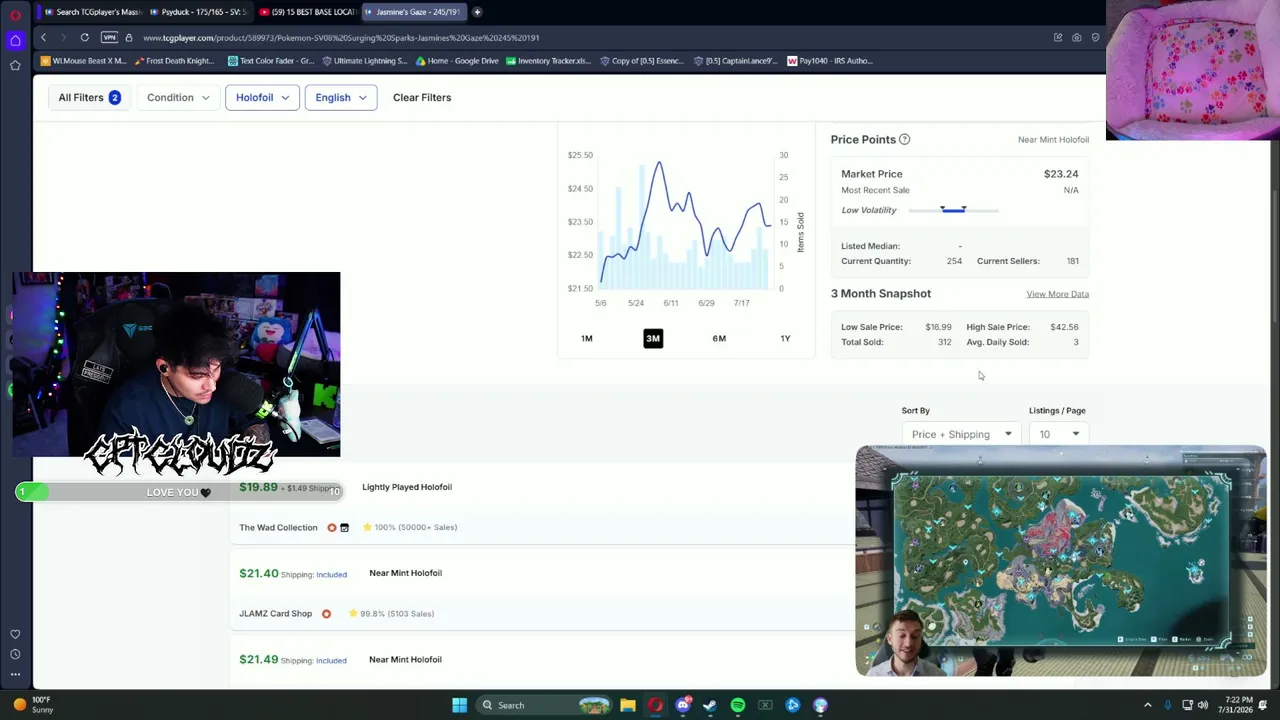Open the clock showing 7:22 PM

click(1238, 705)
